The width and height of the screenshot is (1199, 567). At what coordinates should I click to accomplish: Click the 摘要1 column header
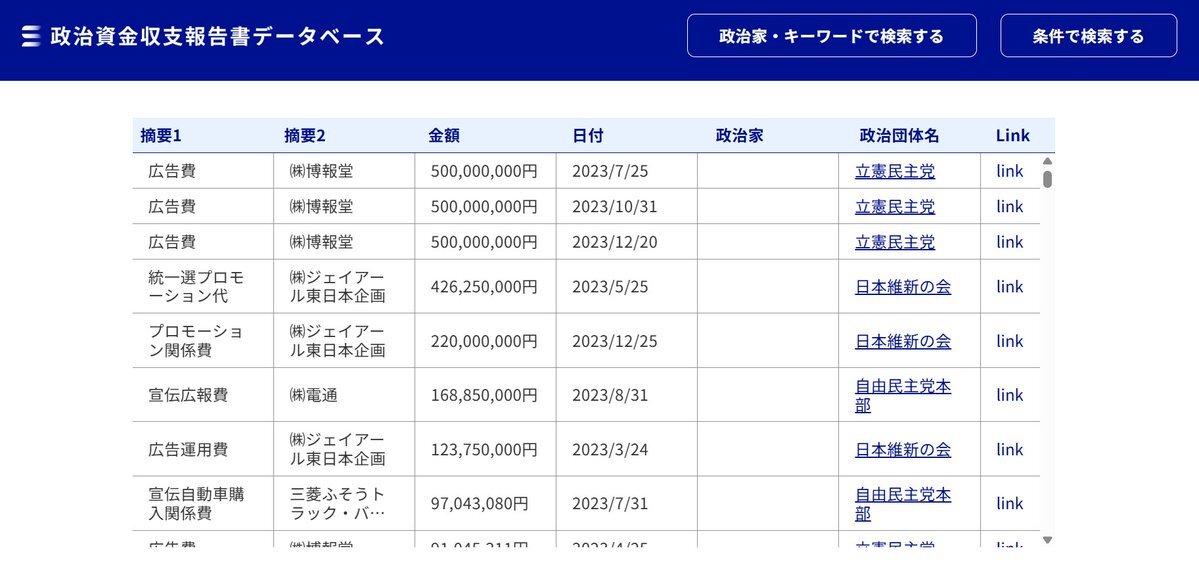pyautogui.click(x=161, y=135)
